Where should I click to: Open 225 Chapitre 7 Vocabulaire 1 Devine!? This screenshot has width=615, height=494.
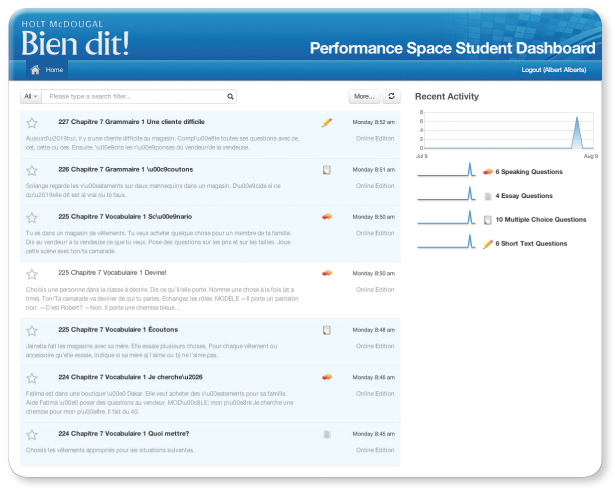pyautogui.click(x=112, y=273)
